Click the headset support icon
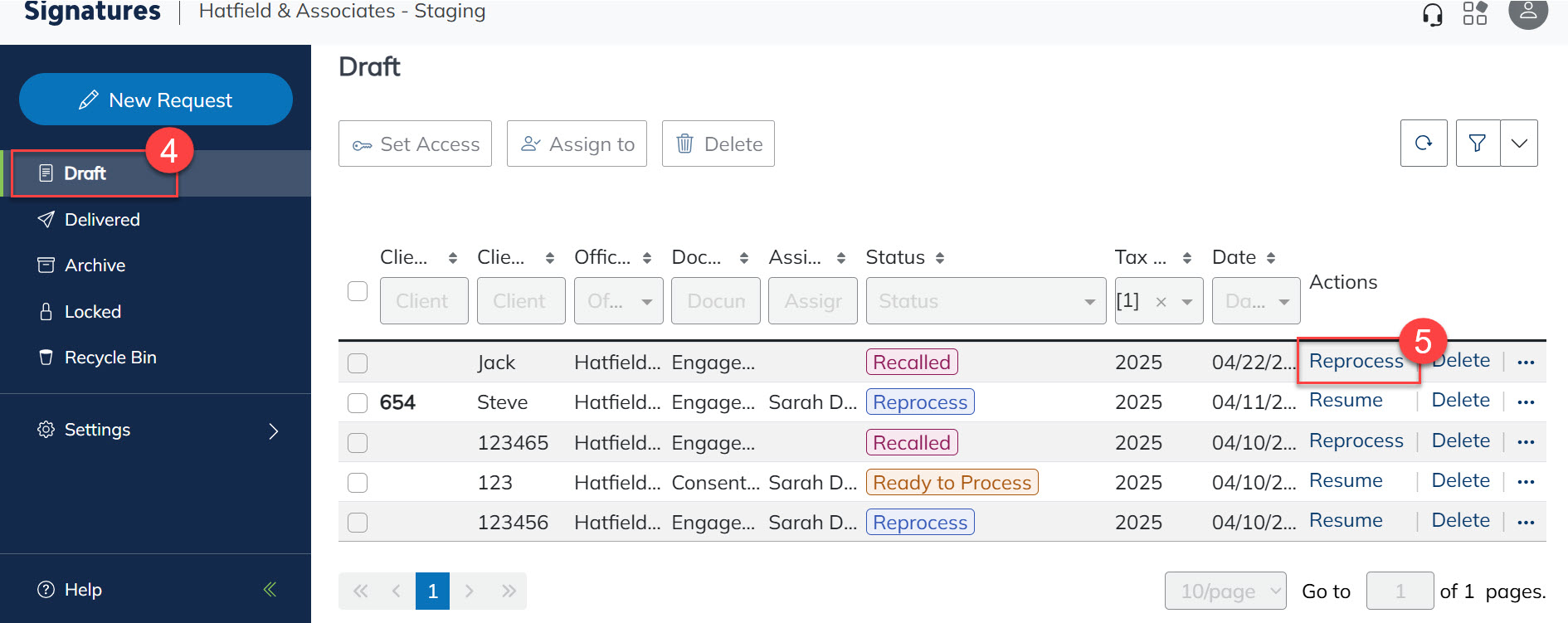1568x623 pixels. coord(1432,15)
